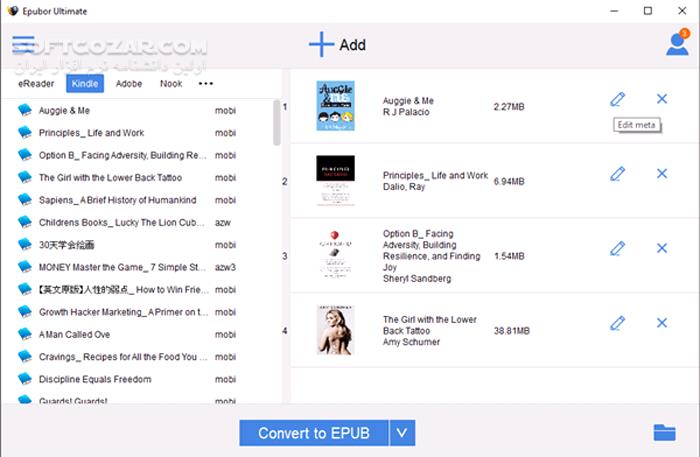The image size is (700, 457).
Task: Minimize the Epubor Ultimate window
Action: (x=614, y=11)
